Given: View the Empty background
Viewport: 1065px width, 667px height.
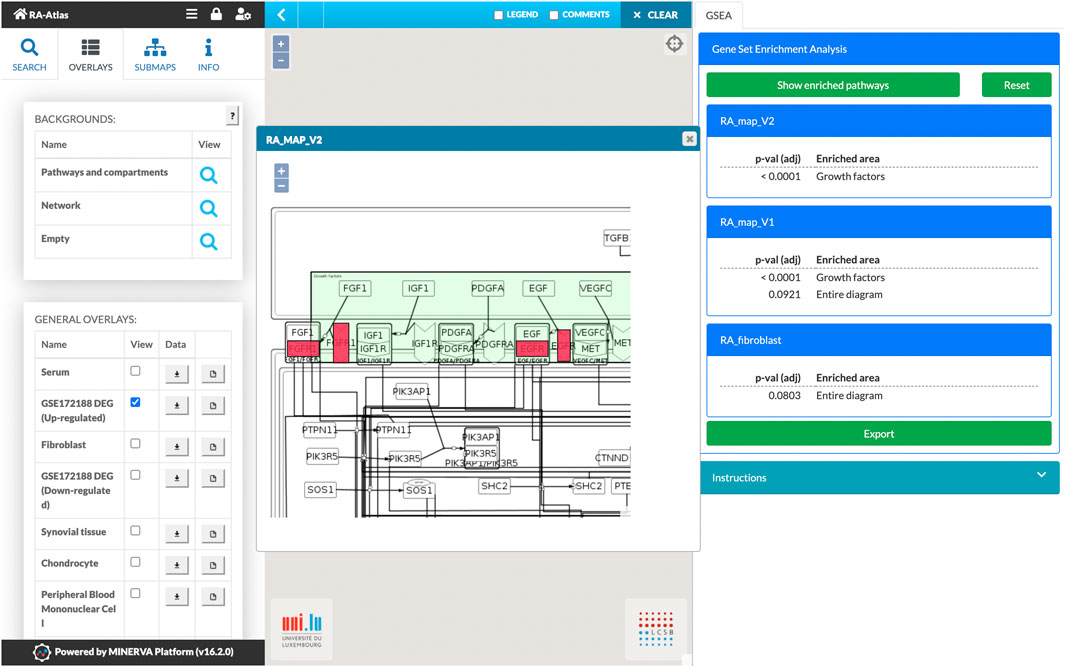Looking at the screenshot, I should (x=209, y=241).
